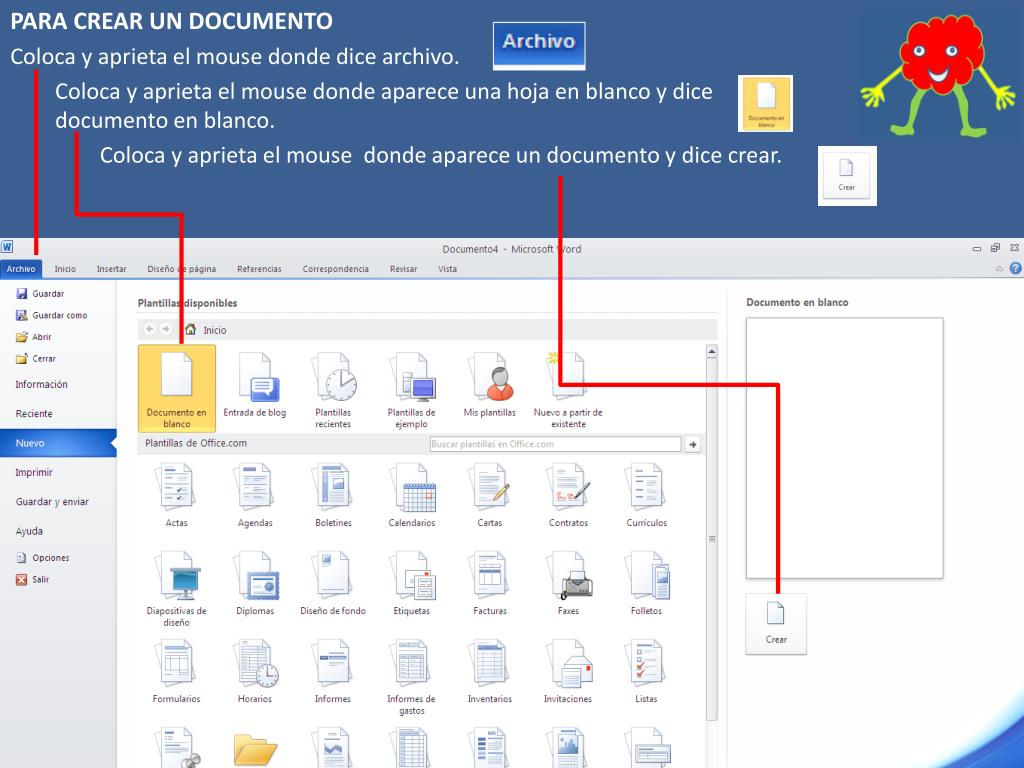Choose Cerrar in the sidebar
Viewport: 1024px width, 768px height.
pos(36,359)
